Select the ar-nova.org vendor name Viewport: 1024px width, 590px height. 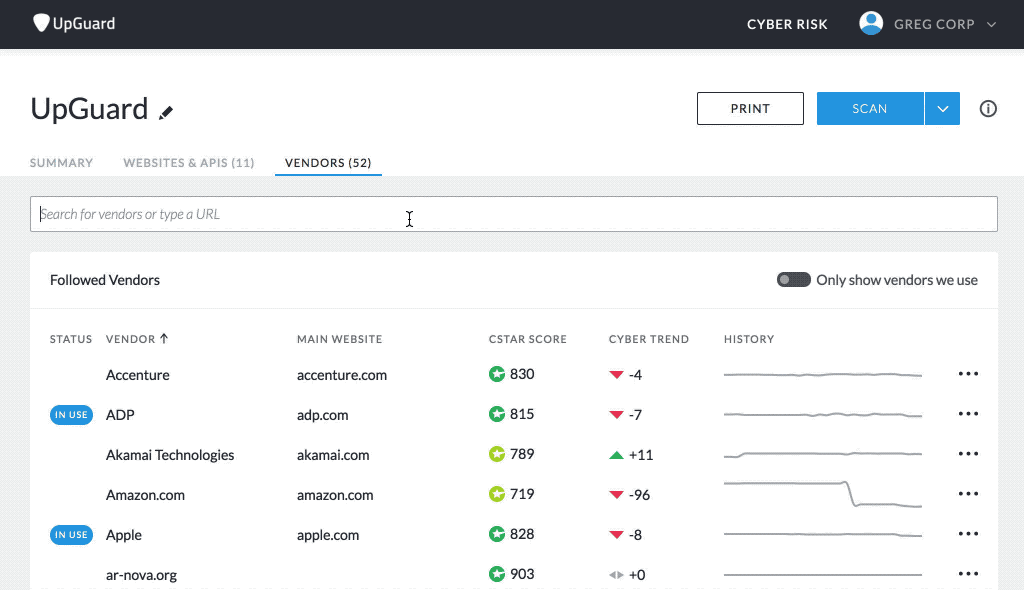141,575
